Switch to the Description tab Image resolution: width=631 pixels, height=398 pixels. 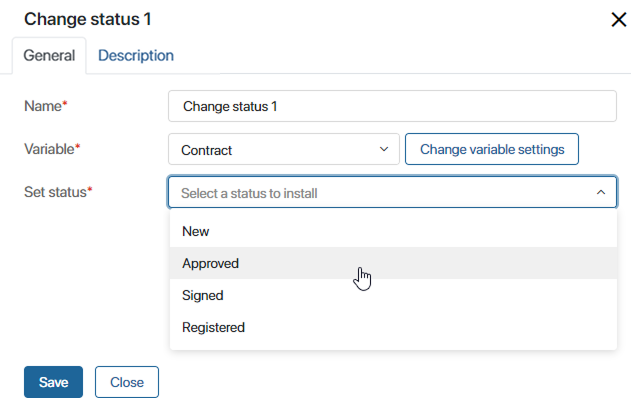click(136, 56)
